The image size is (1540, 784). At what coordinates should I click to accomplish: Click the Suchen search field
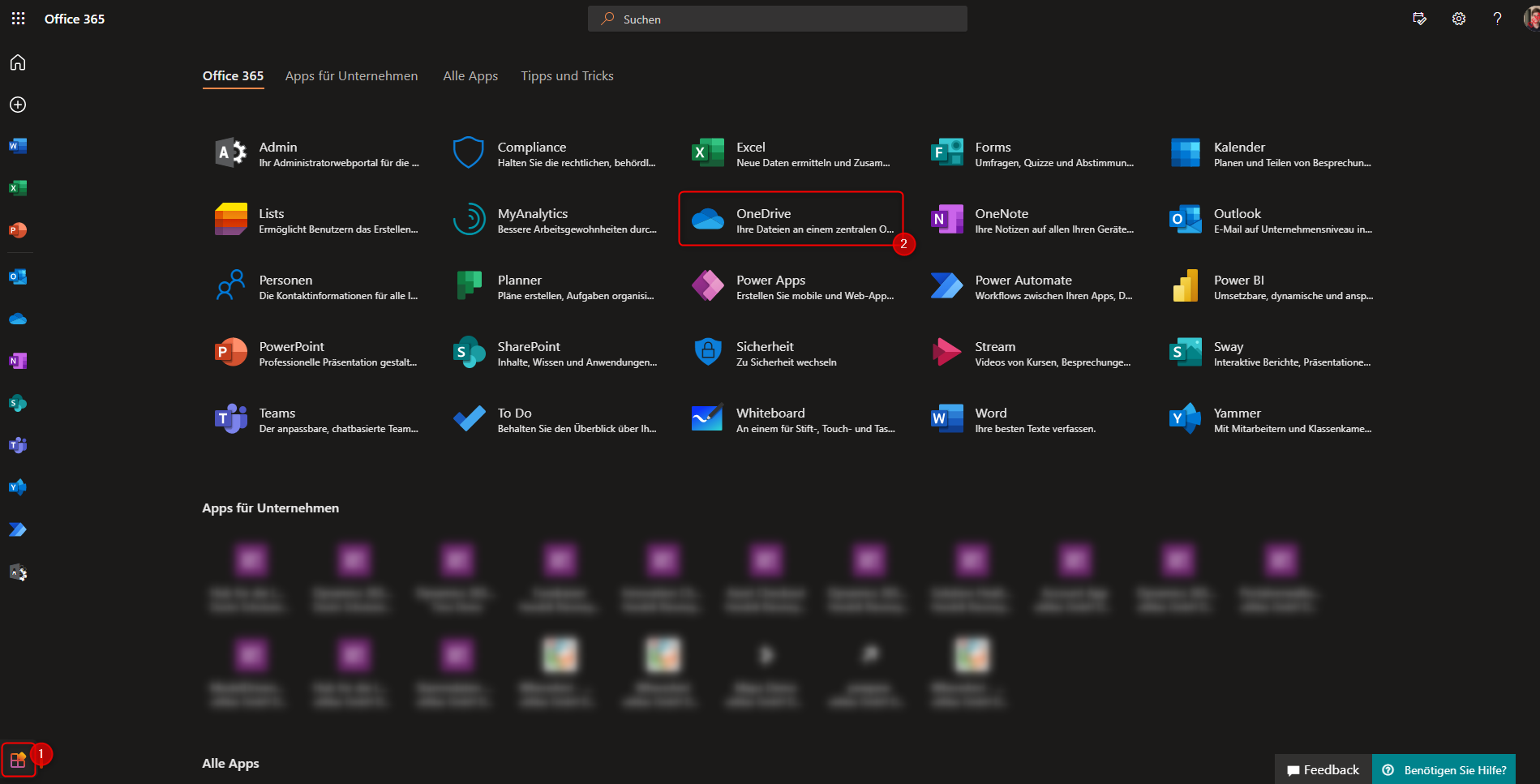point(777,19)
